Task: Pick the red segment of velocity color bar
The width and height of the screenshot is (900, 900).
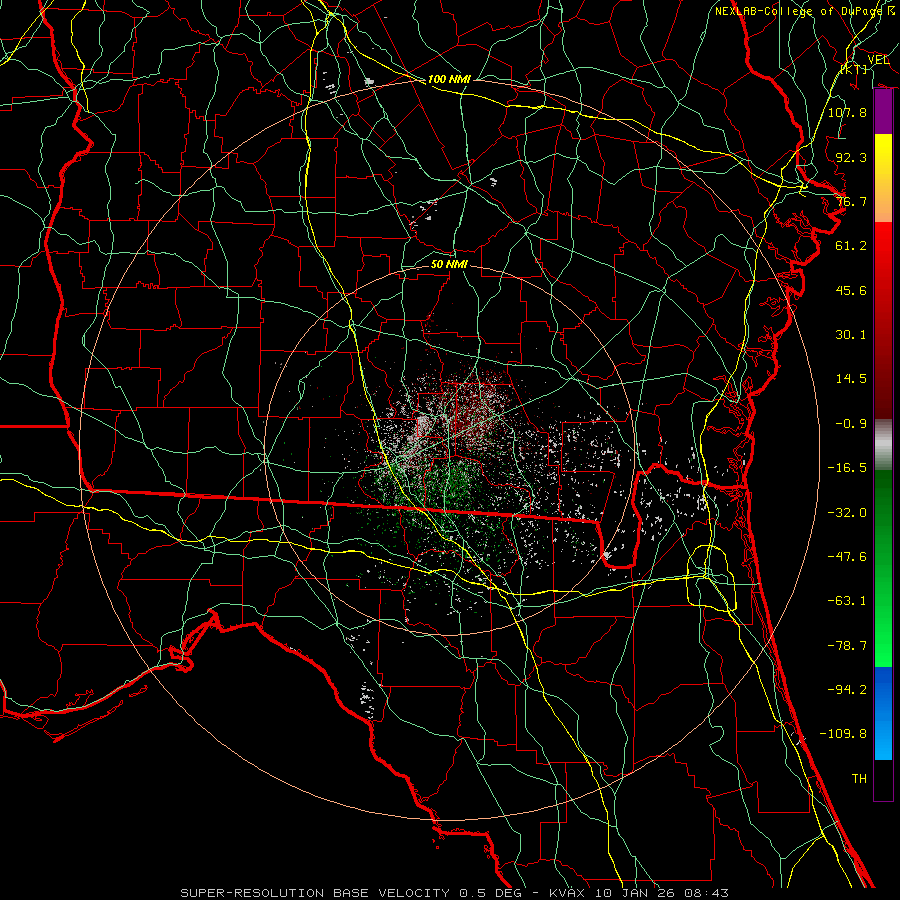Action: (883, 320)
